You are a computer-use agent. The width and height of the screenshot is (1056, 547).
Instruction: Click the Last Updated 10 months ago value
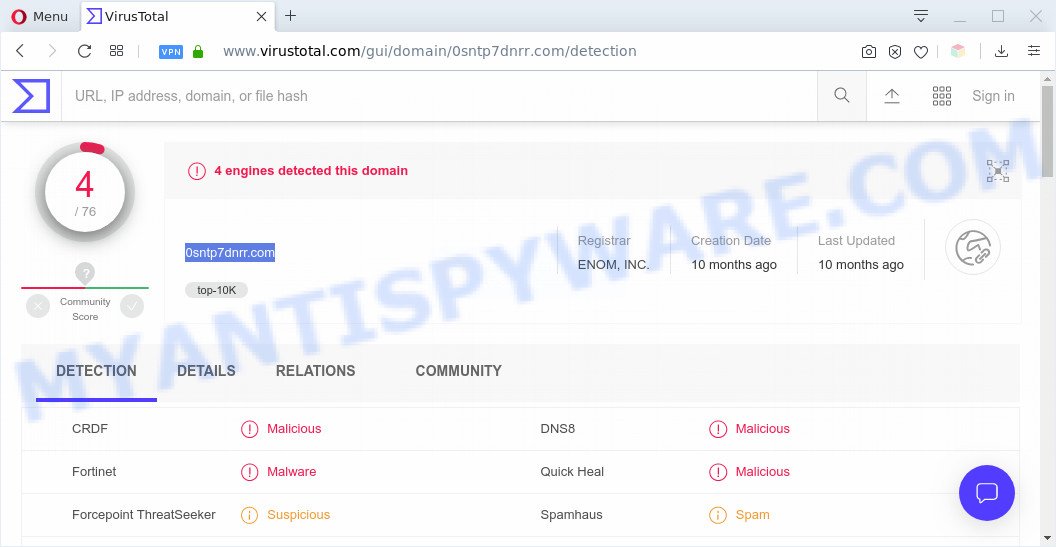[x=861, y=265]
